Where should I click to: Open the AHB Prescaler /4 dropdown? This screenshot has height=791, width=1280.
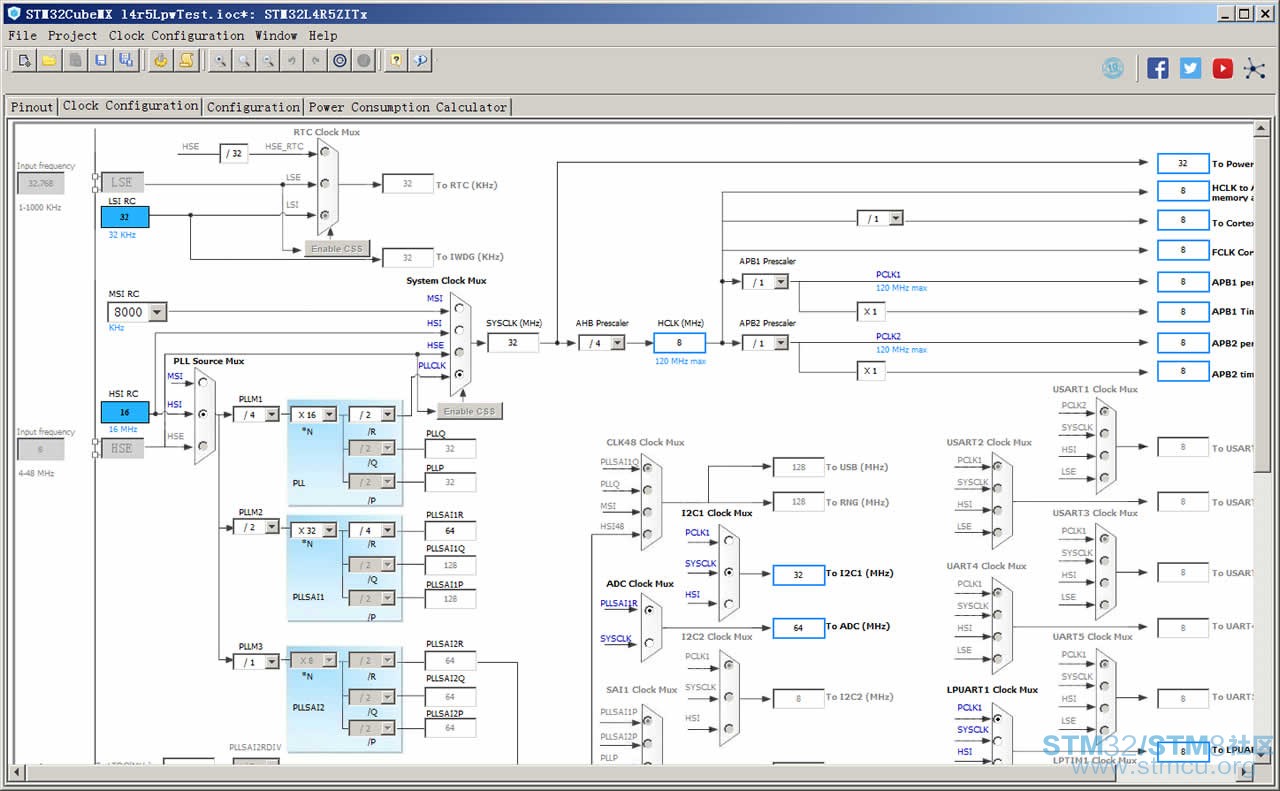602,343
